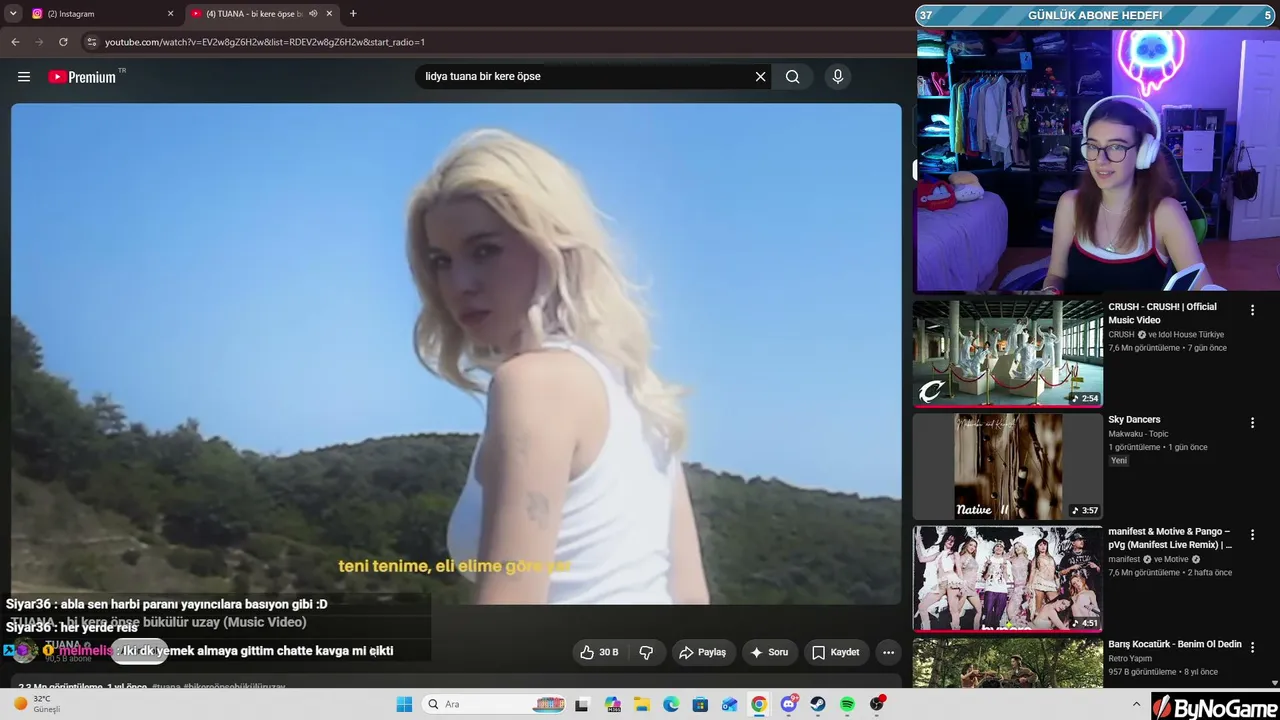The height and width of the screenshot is (720, 1280).
Task: Open CRUSH - CRUSH! Official Music Video title
Action: [x=1163, y=314]
